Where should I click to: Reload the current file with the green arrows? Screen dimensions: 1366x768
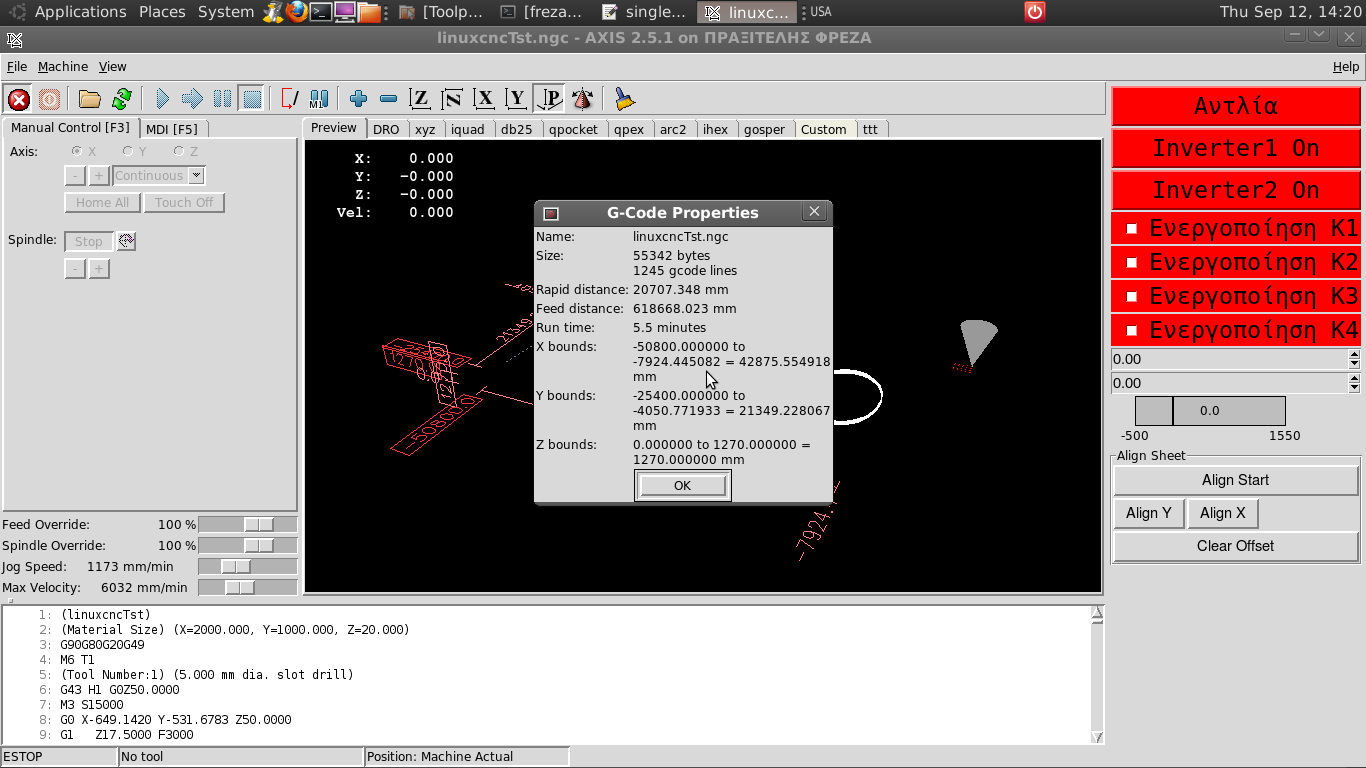click(x=122, y=99)
